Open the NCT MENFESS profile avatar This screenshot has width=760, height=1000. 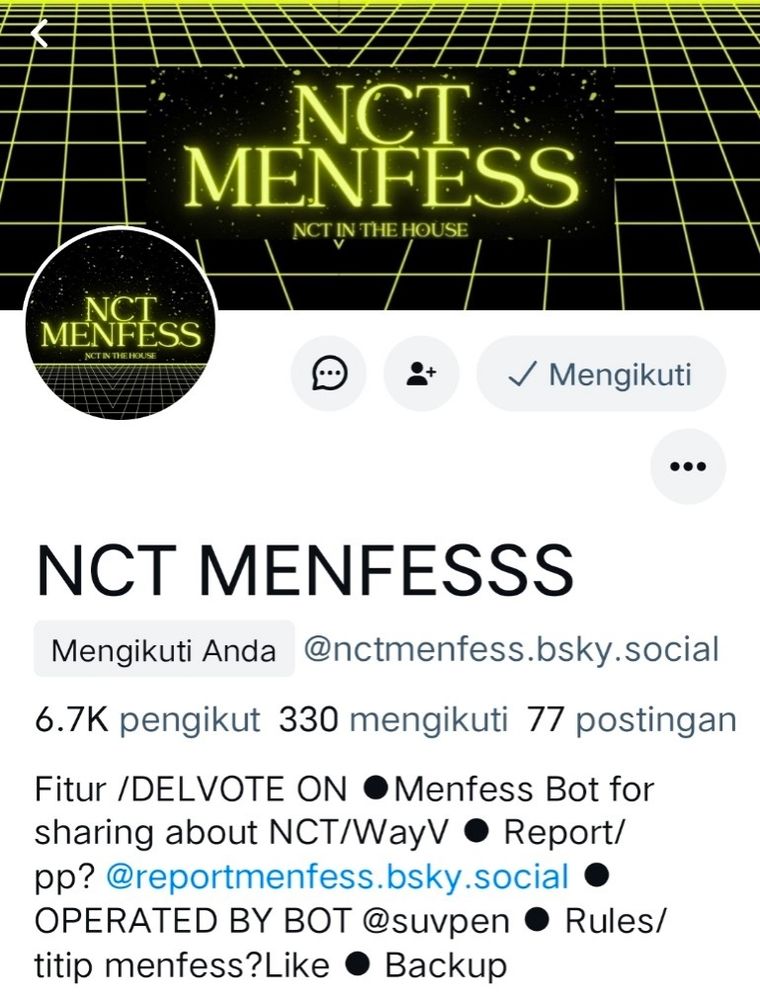coord(121,323)
